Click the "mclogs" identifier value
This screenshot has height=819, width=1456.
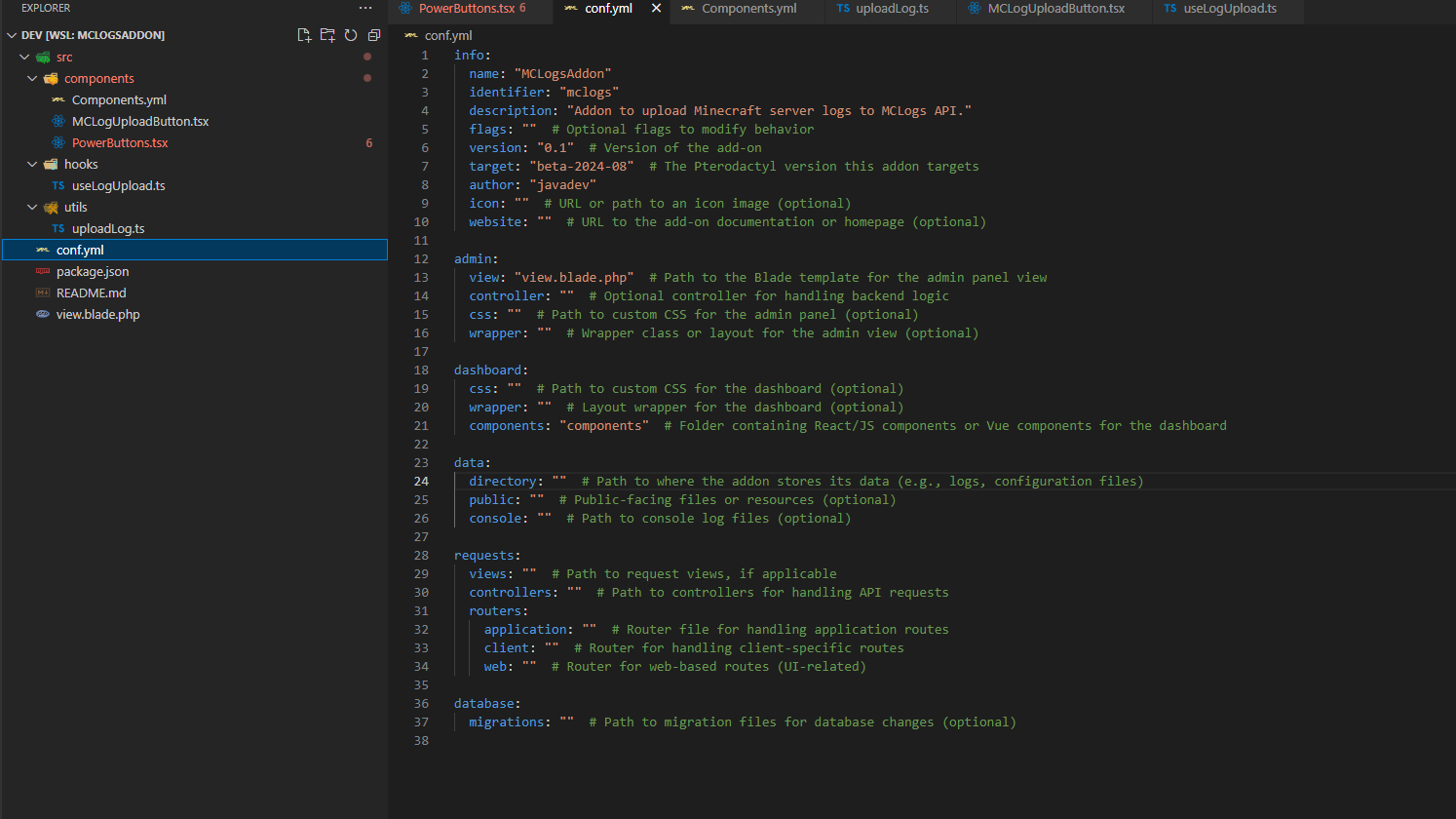(590, 92)
